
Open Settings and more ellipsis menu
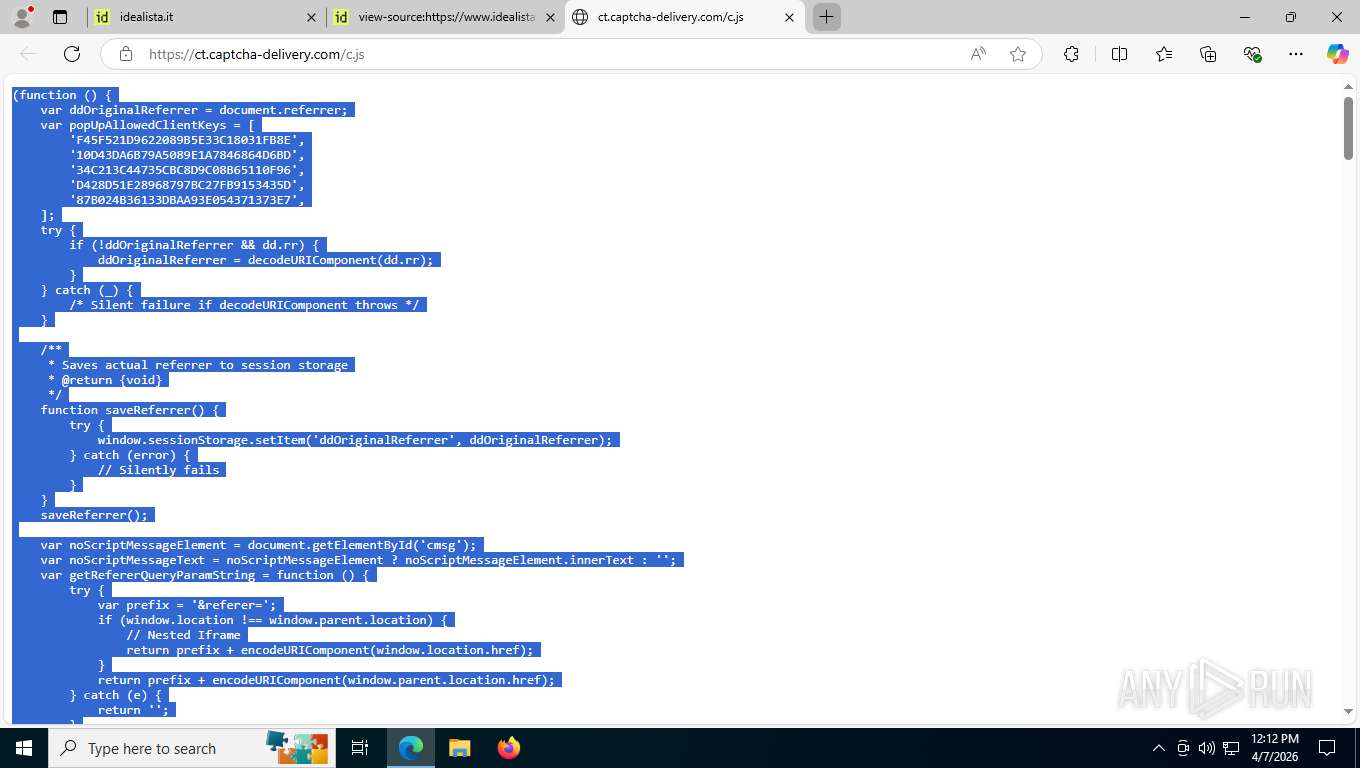(x=1296, y=54)
